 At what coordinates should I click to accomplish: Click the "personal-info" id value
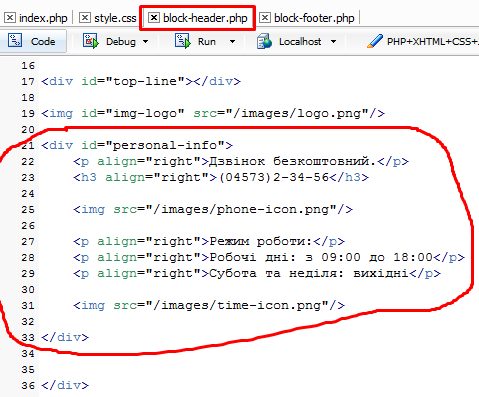[x=165, y=145]
